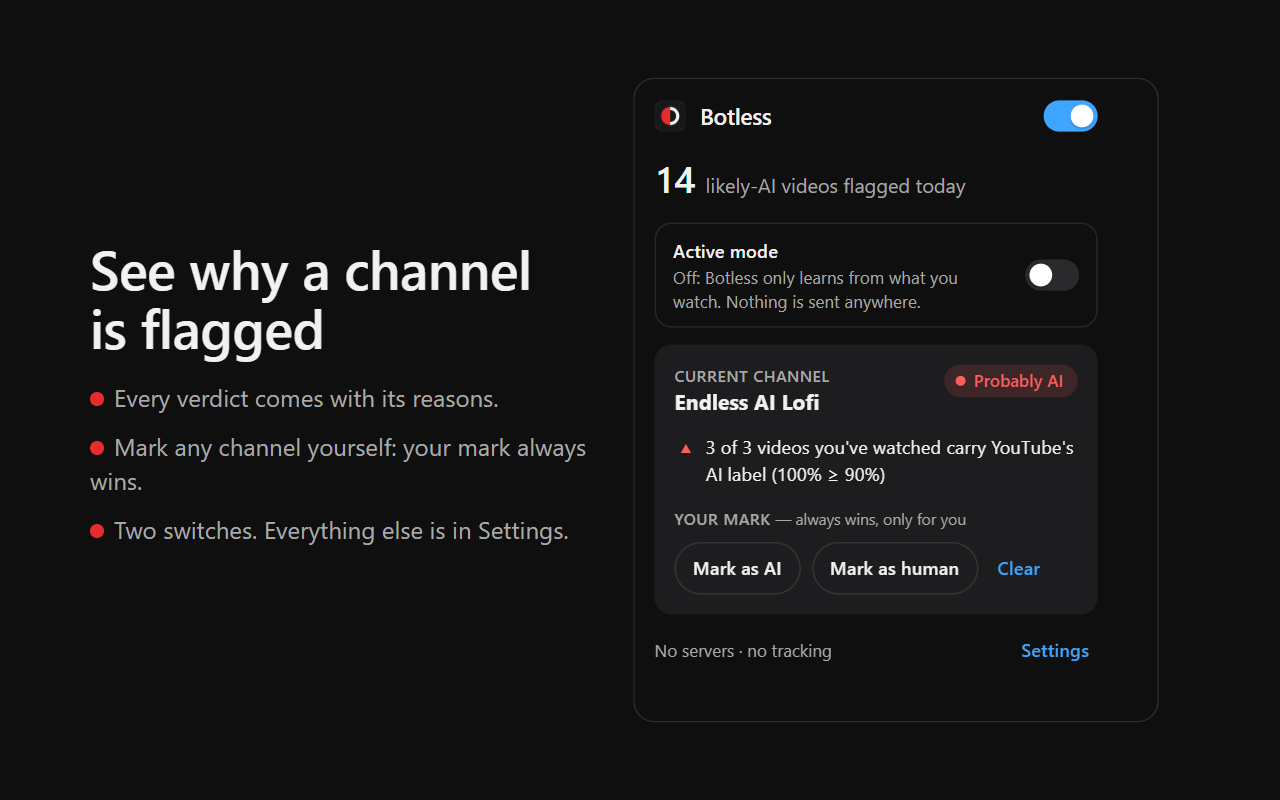Screen dimensions: 1280x800
Task: Click the Mark as human button
Action: pyautogui.click(x=894, y=568)
